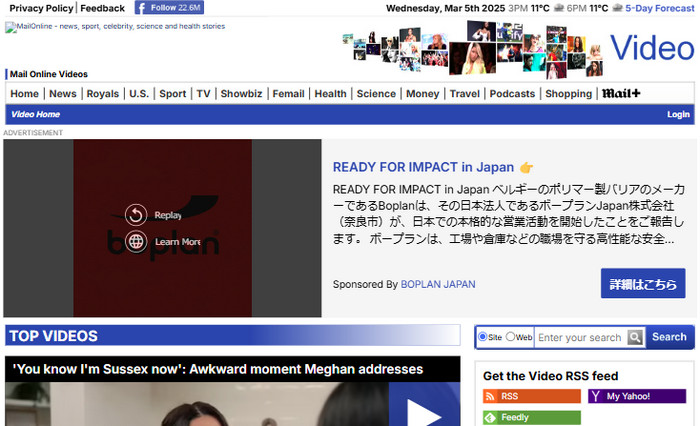Image resolution: width=700 pixels, height=426 pixels.
Task: Click the Search button
Action: point(669,337)
